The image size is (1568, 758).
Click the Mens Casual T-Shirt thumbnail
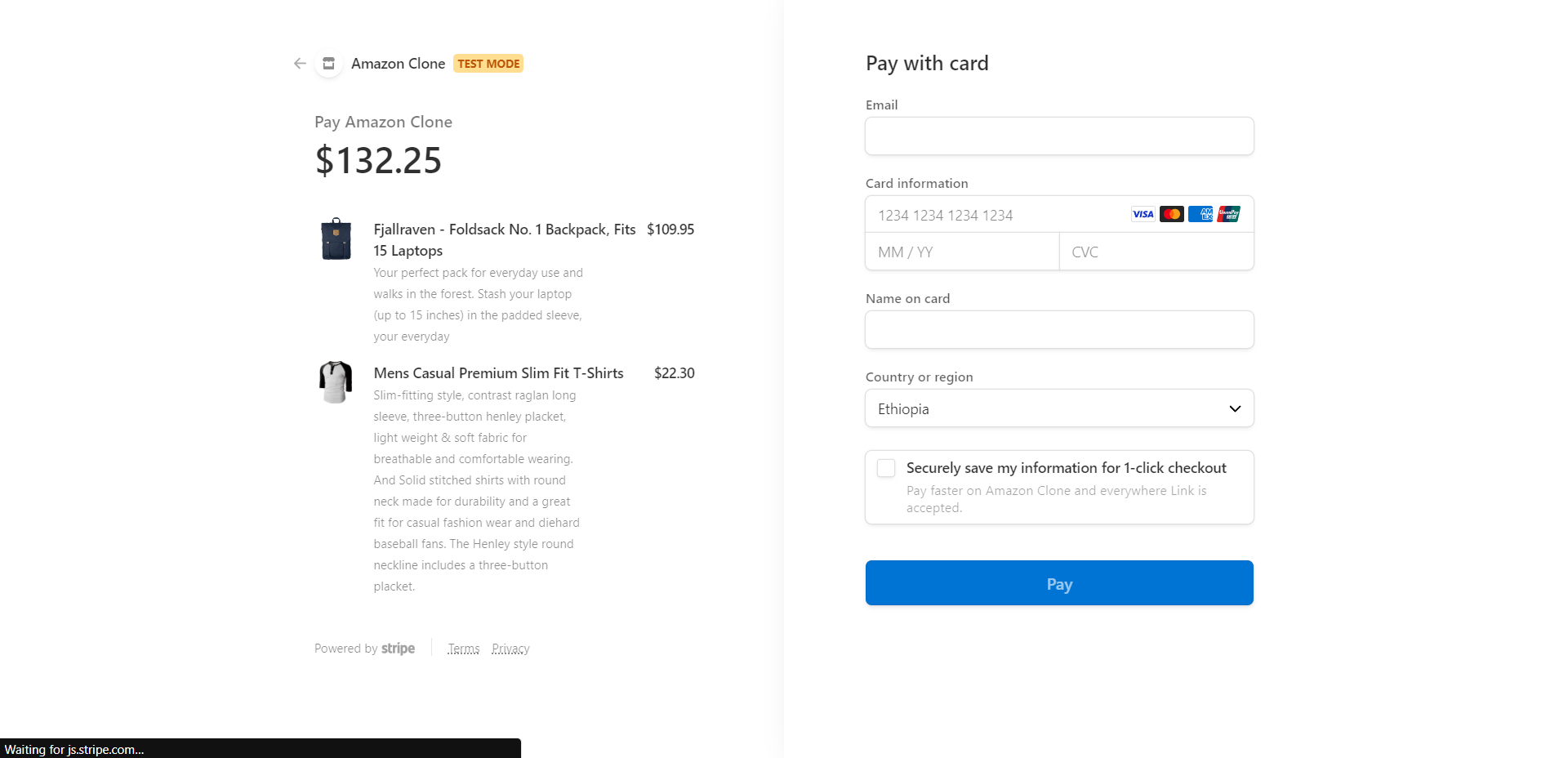(336, 382)
